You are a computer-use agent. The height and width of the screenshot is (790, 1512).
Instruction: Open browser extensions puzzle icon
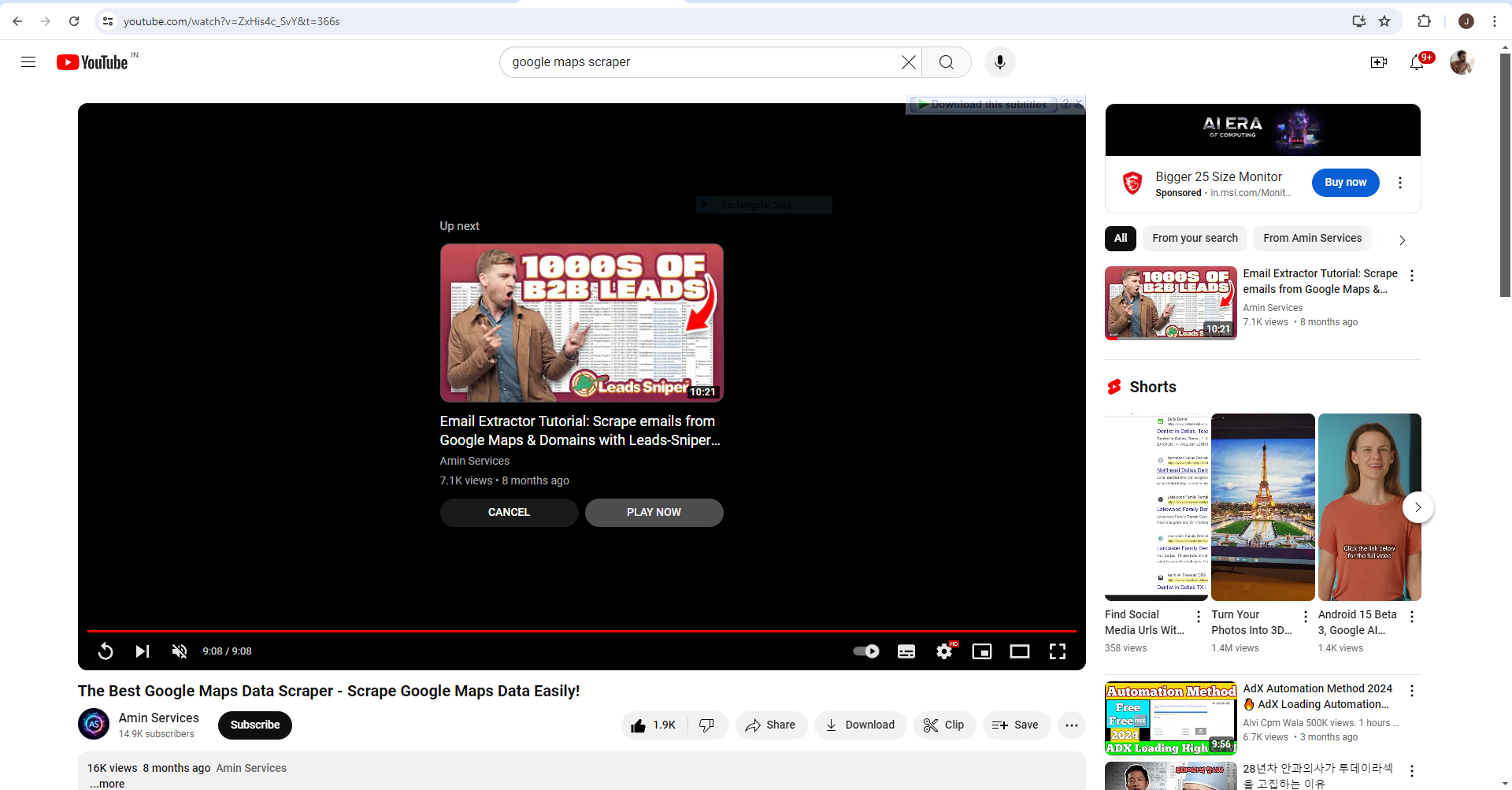pyautogui.click(x=1424, y=21)
